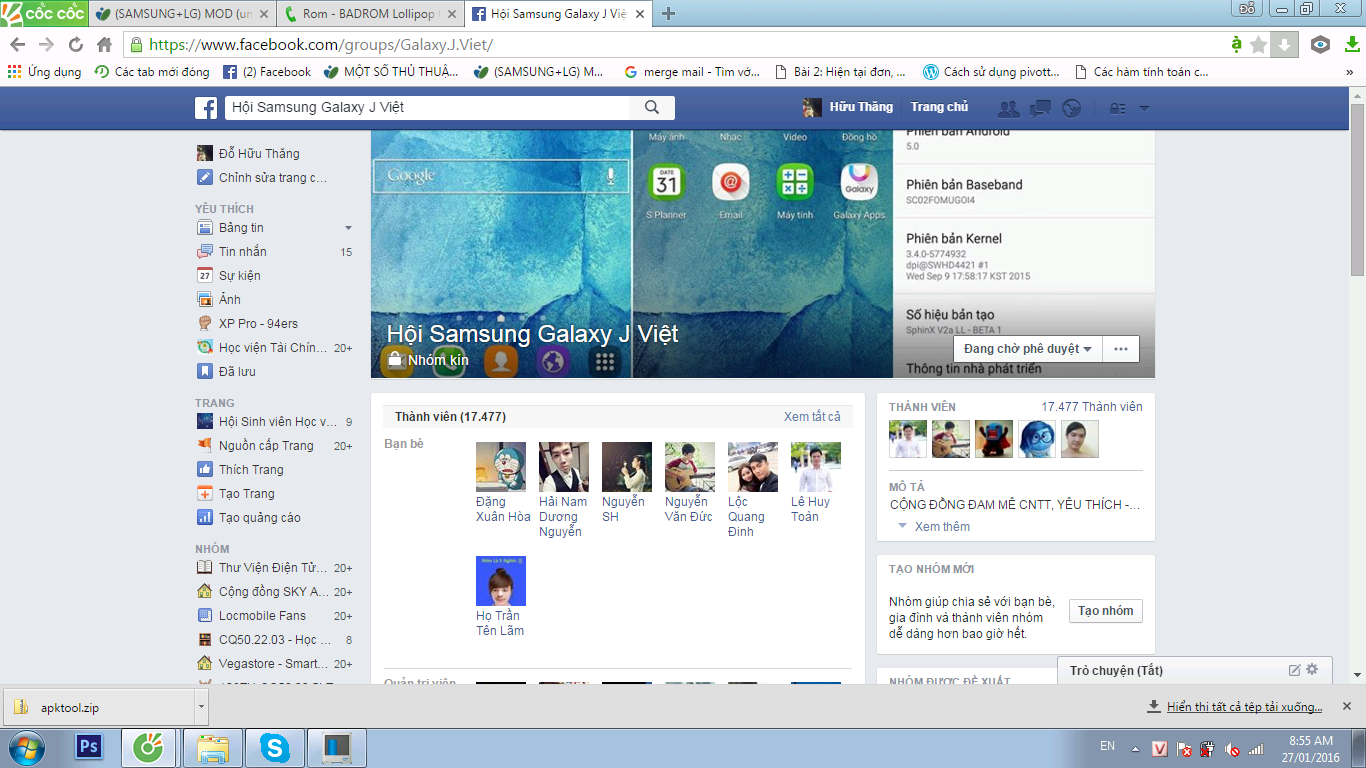Click Cốc Cốc browser taskbar icon
The width and height of the screenshot is (1366, 768).
[150, 747]
